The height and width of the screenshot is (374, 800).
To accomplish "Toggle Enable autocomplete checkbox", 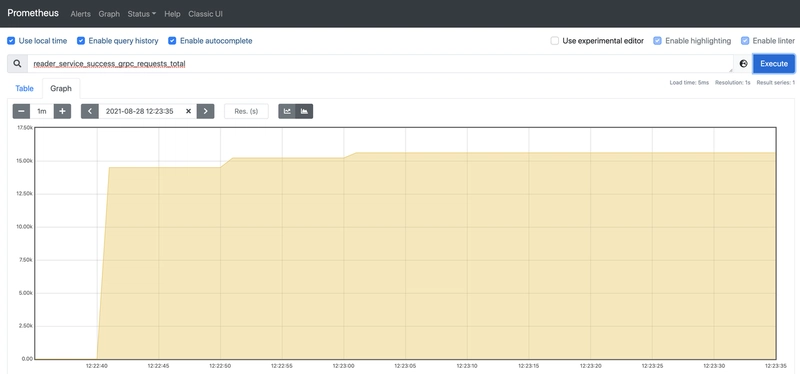I will [172, 41].
